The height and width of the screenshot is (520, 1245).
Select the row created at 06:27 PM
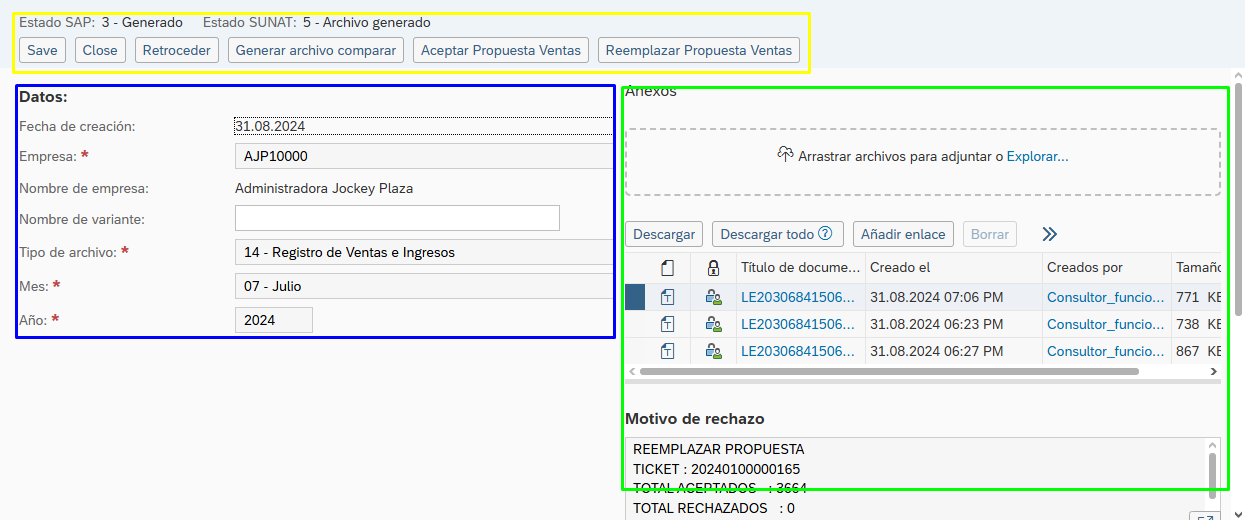[x=635, y=351]
